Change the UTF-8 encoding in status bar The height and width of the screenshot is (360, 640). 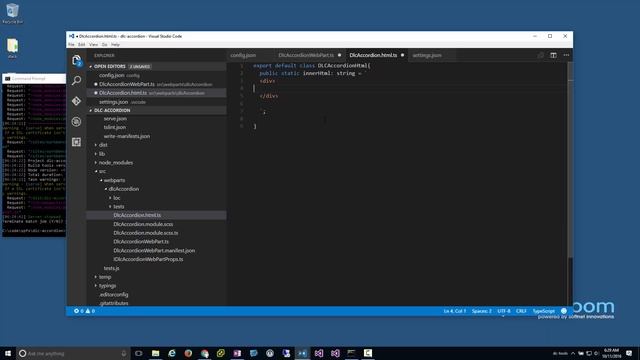pyautogui.click(x=504, y=311)
